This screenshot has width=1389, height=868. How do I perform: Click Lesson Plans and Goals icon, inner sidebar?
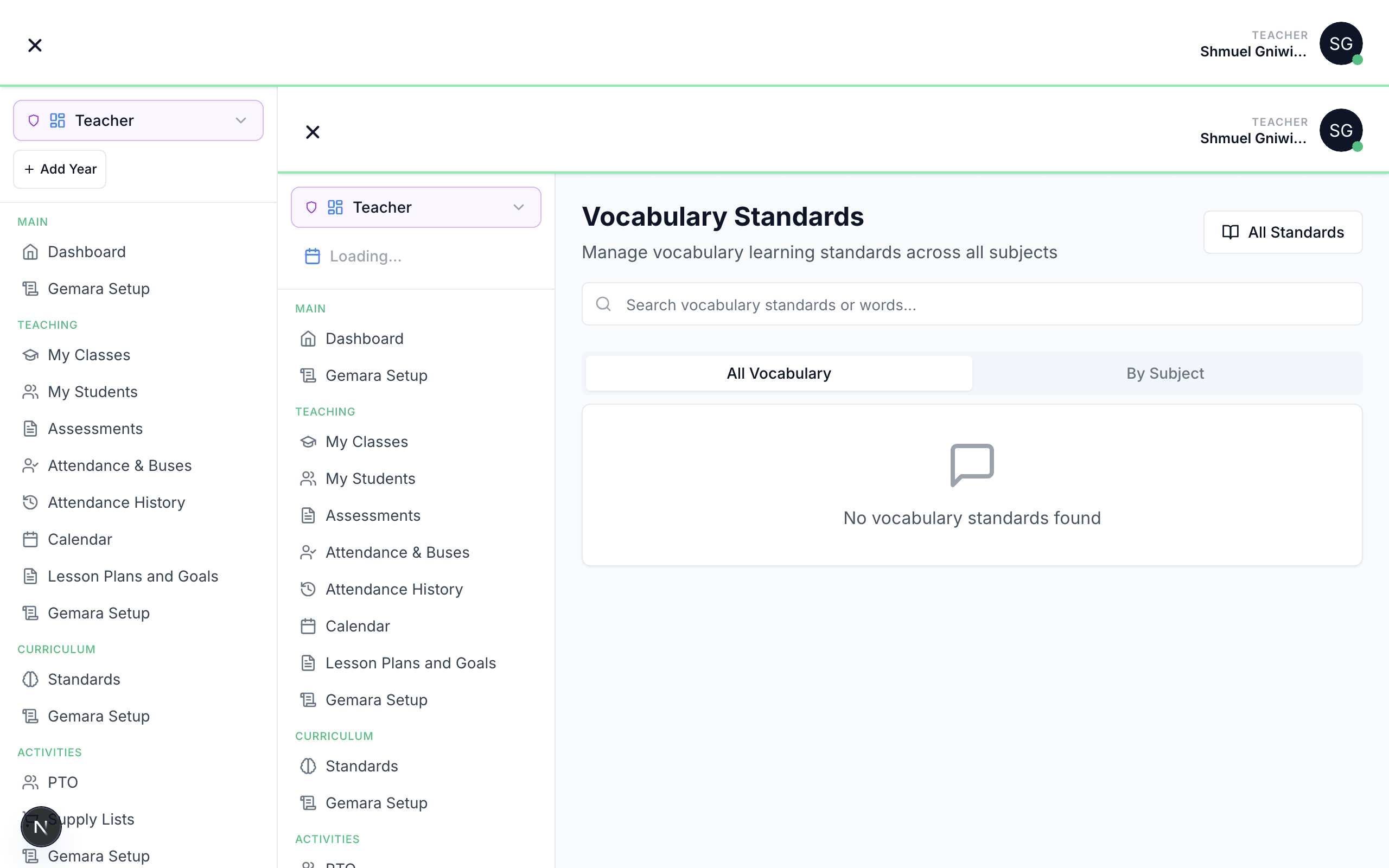tap(308, 663)
